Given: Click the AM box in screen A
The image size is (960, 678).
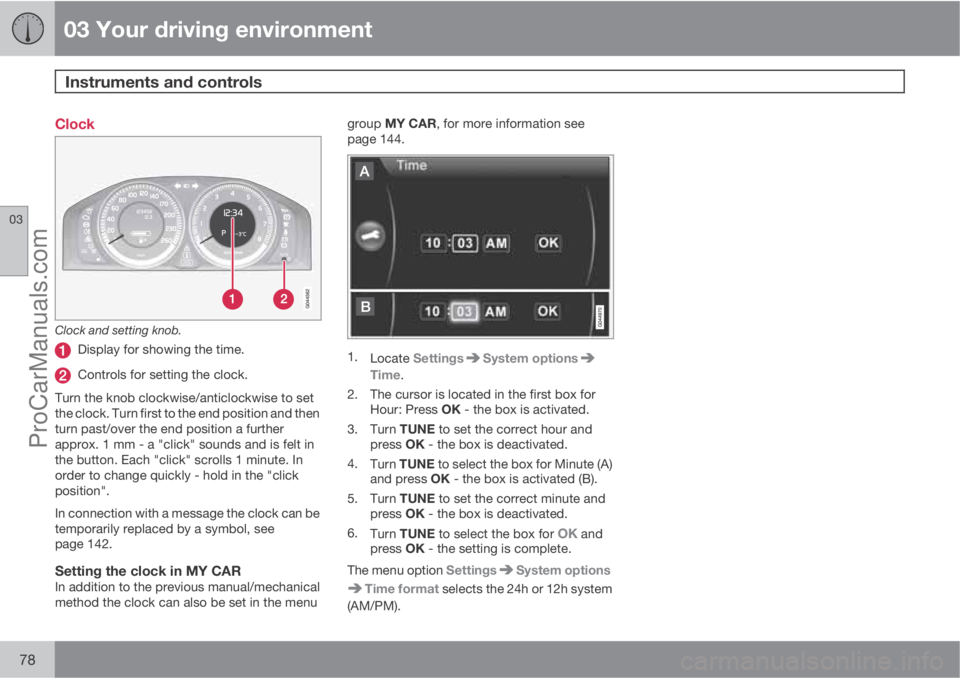Looking at the screenshot, I should point(496,243).
